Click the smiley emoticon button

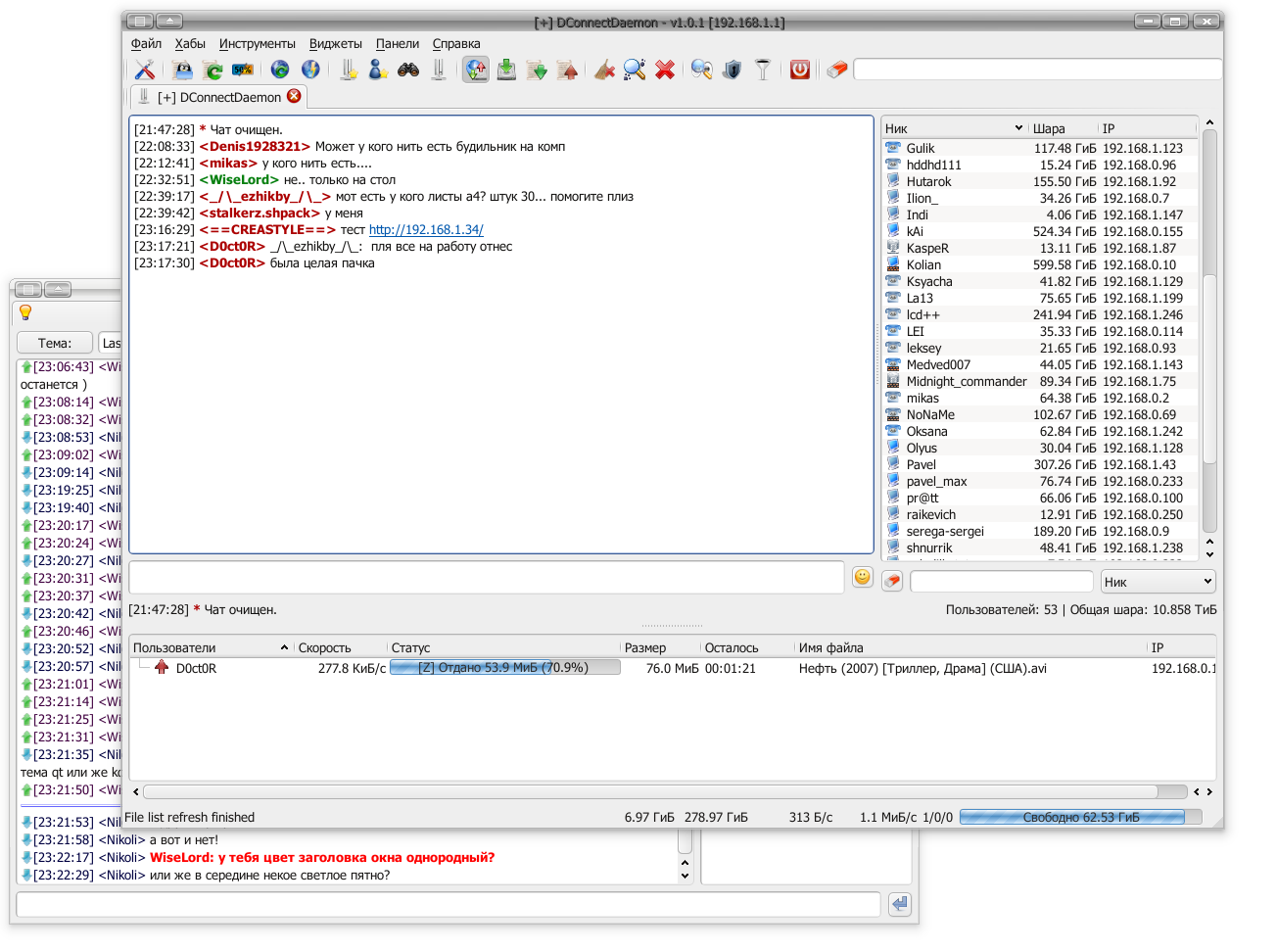point(862,577)
